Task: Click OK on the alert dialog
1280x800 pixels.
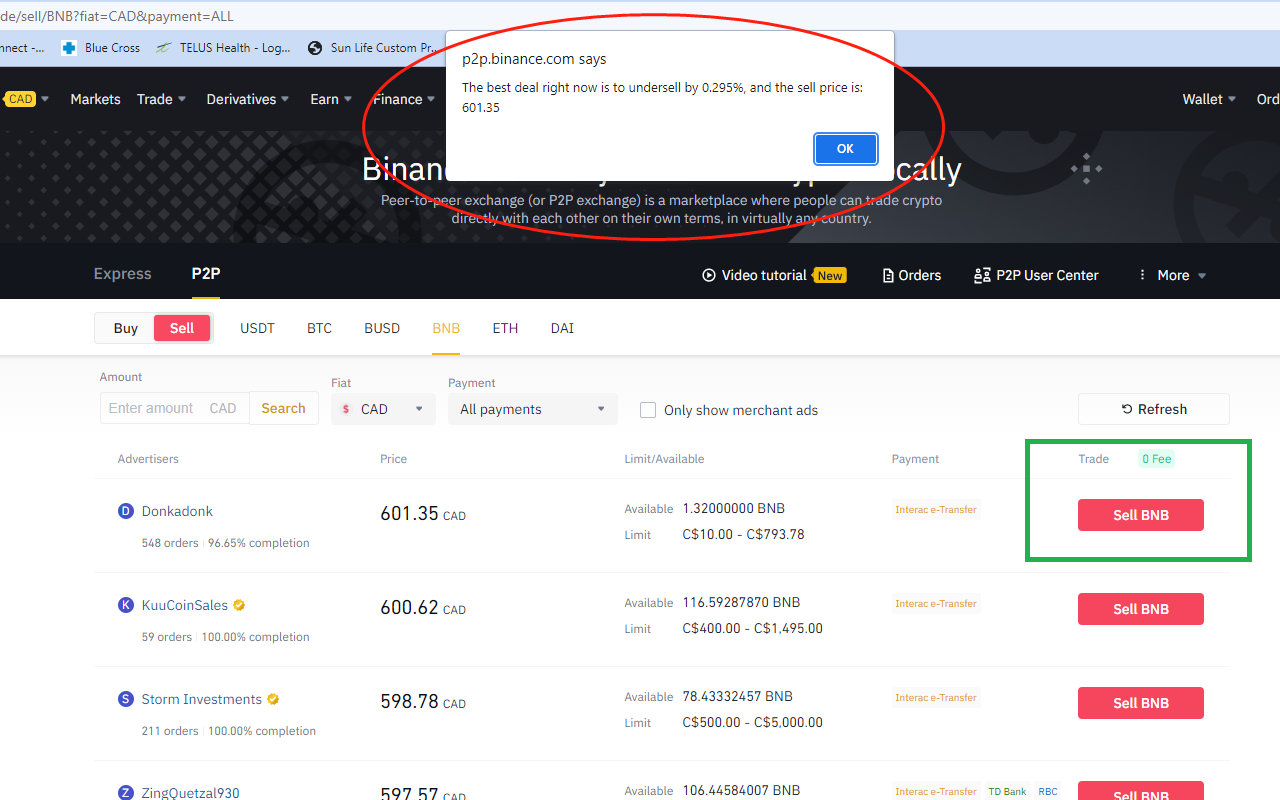Action: tap(845, 148)
